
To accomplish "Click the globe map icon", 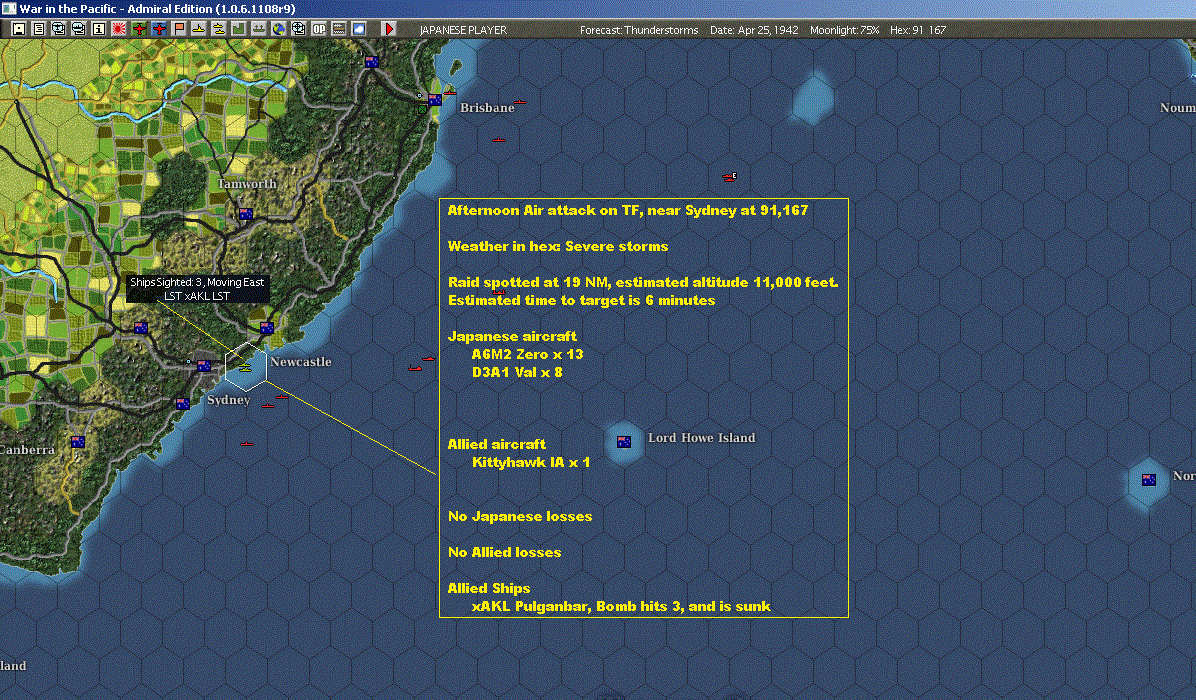I will [x=278, y=29].
